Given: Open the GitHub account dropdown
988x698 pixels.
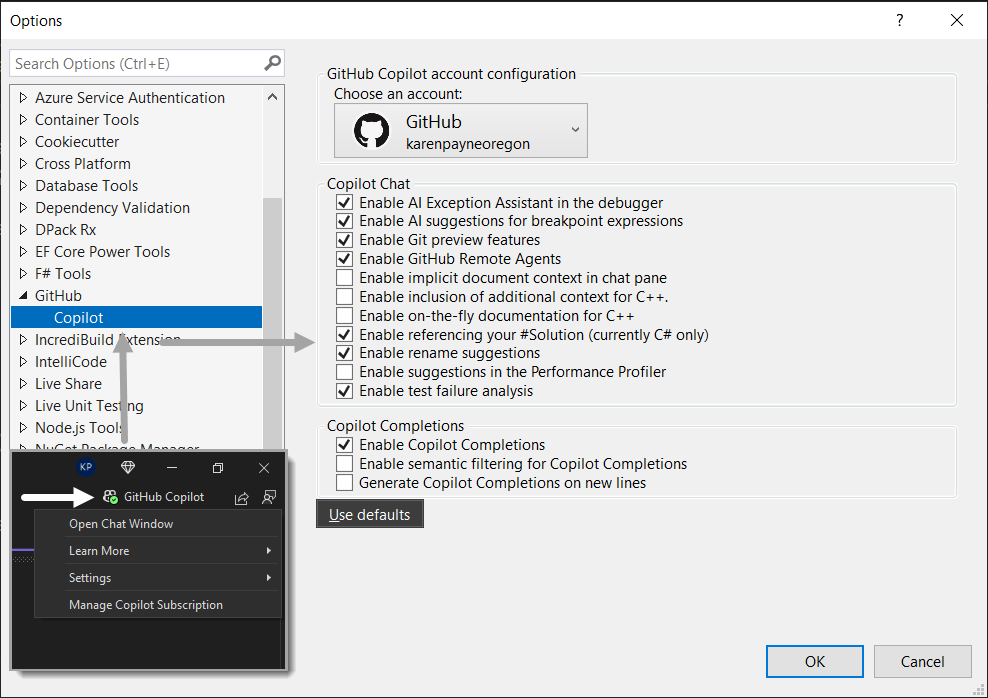Looking at the screenshot, I should pyautogui.click(x=461, y=130).
